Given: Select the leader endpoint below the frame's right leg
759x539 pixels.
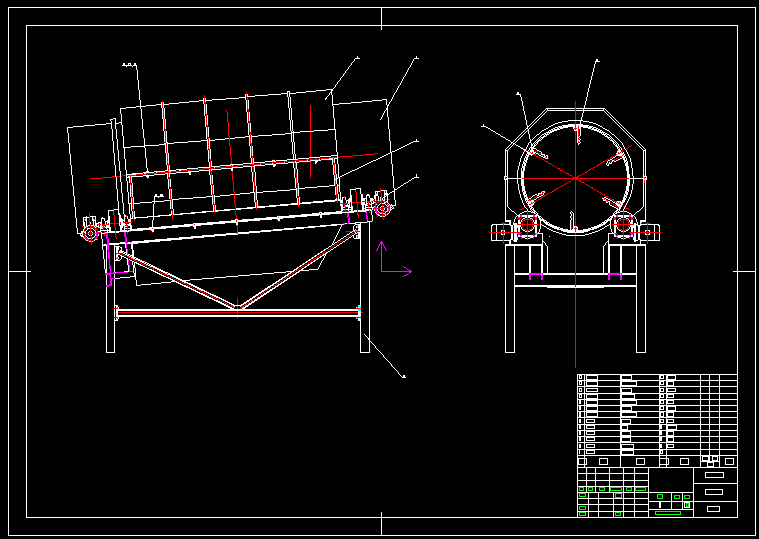Looking at the screenshot, I should pos(404,376).
